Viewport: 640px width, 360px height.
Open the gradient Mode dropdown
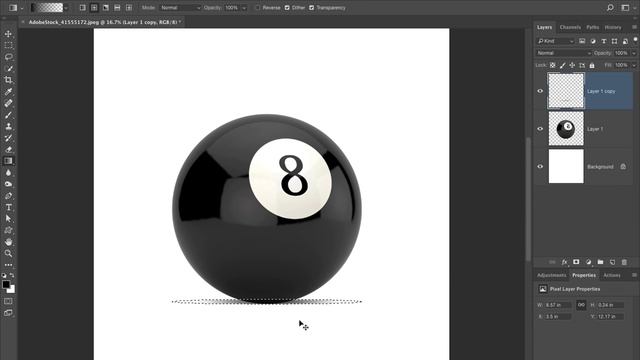[180, 8]
